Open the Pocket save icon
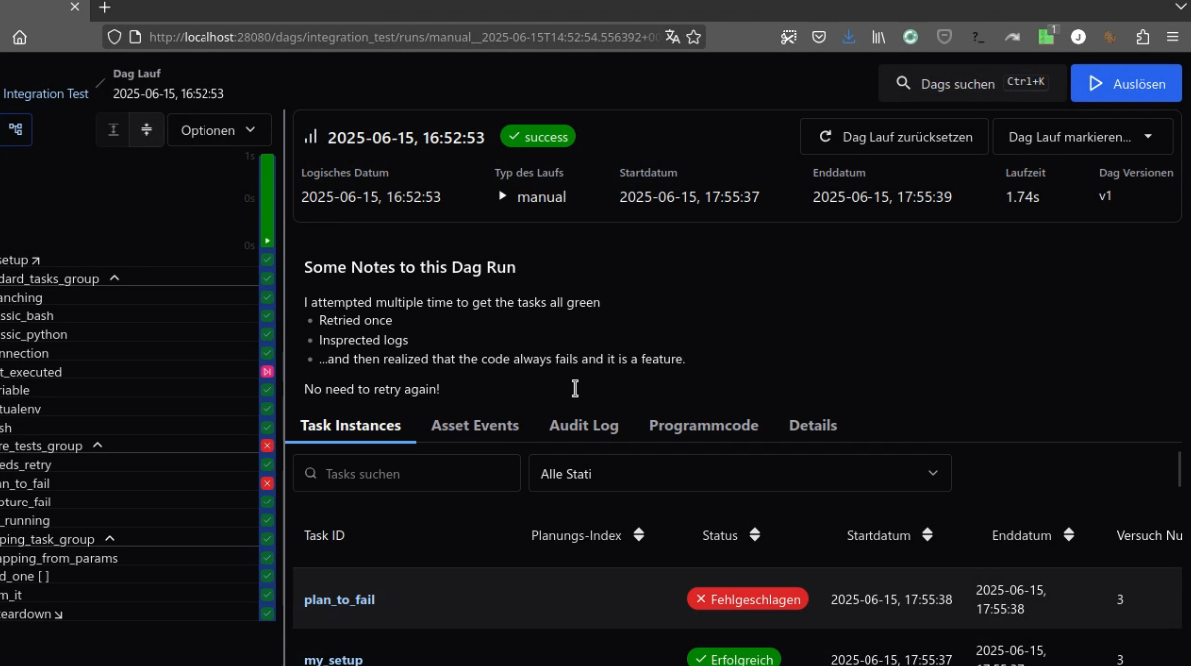Viewport: 1191px width, 666px height. (x=819, y=37)
